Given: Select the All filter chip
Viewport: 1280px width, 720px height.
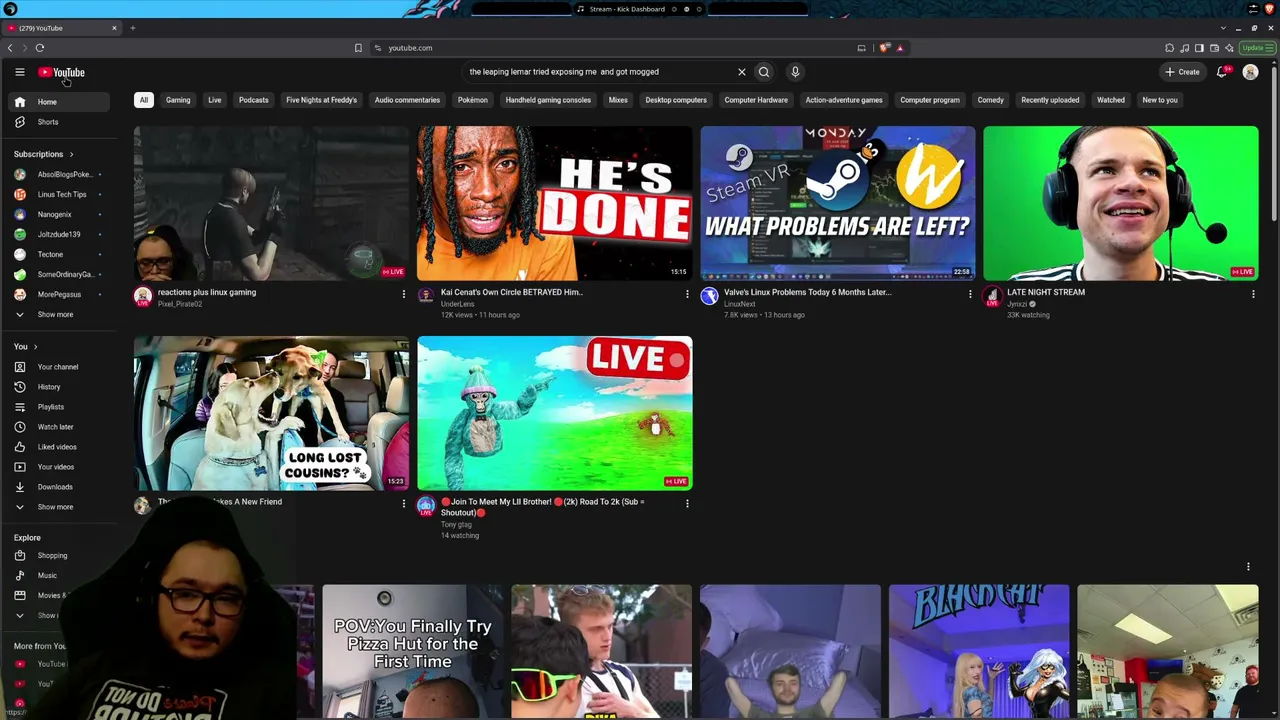Looking at the screenshot, I should (x=144, y=100).
